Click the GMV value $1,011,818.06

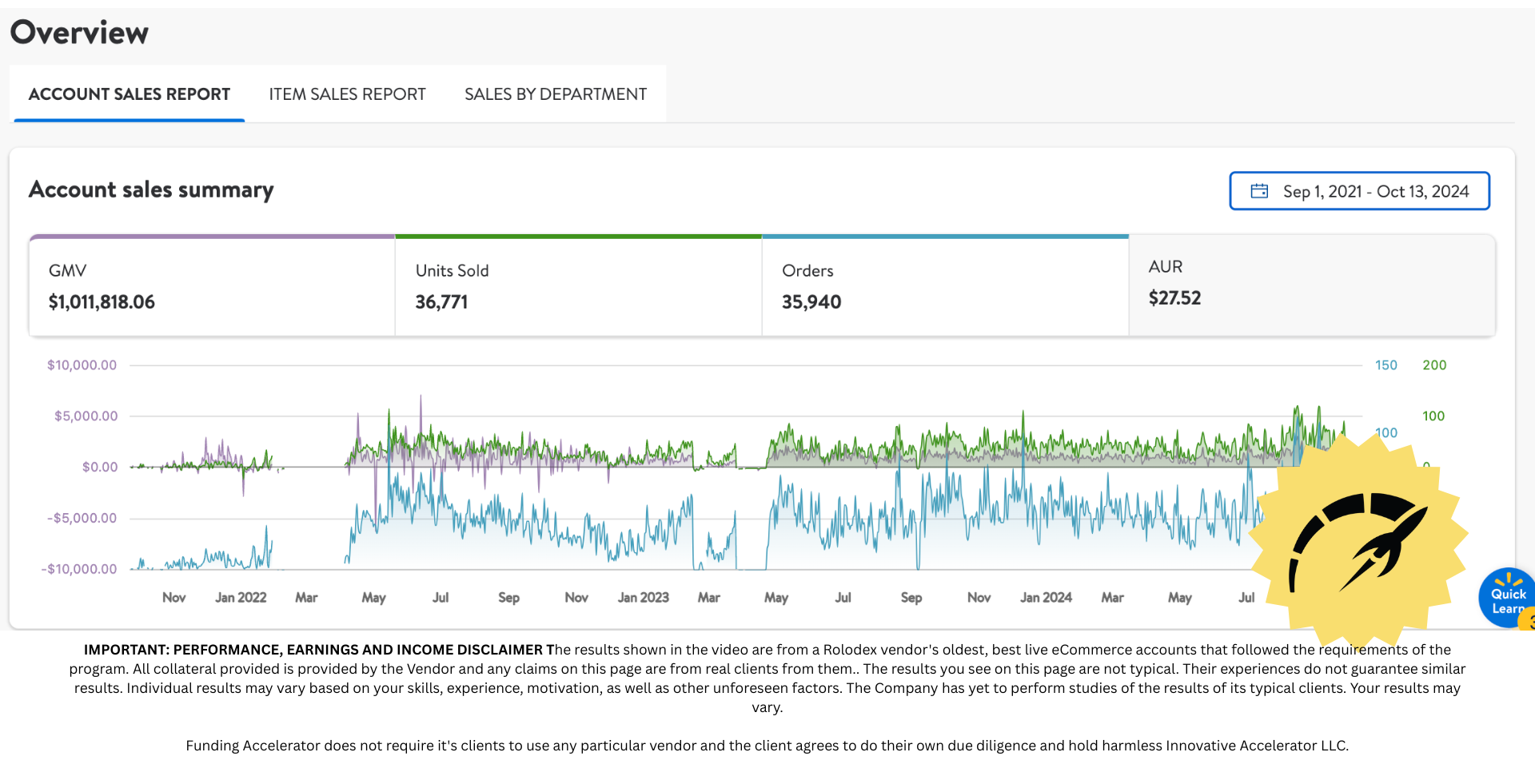click(x=102, y=302)
